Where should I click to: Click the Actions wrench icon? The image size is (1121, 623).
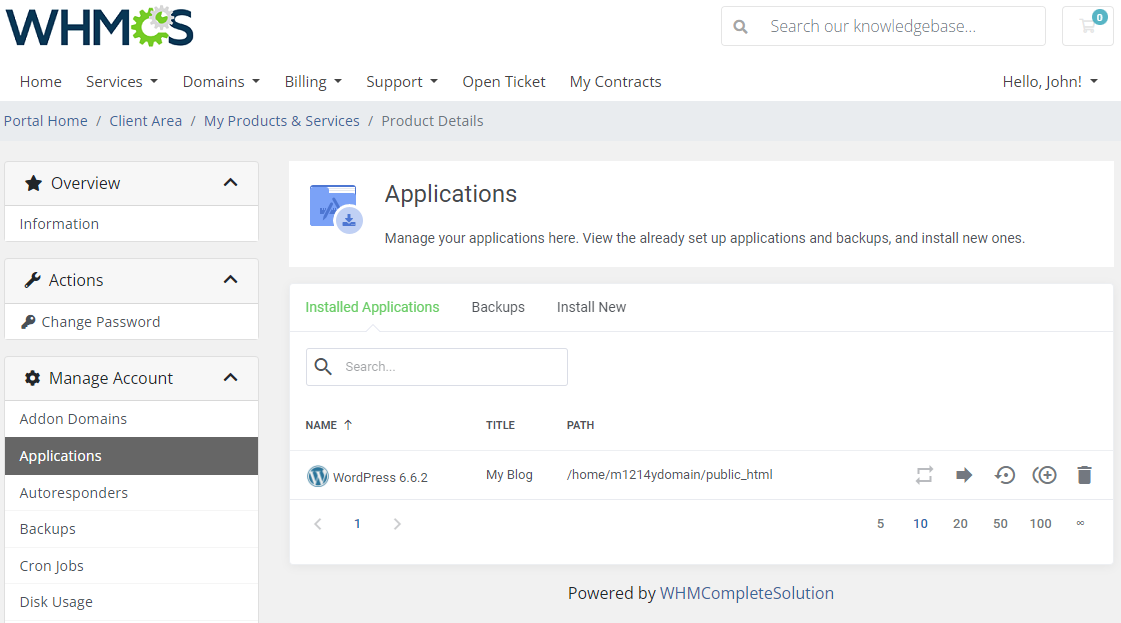[32, 280]
